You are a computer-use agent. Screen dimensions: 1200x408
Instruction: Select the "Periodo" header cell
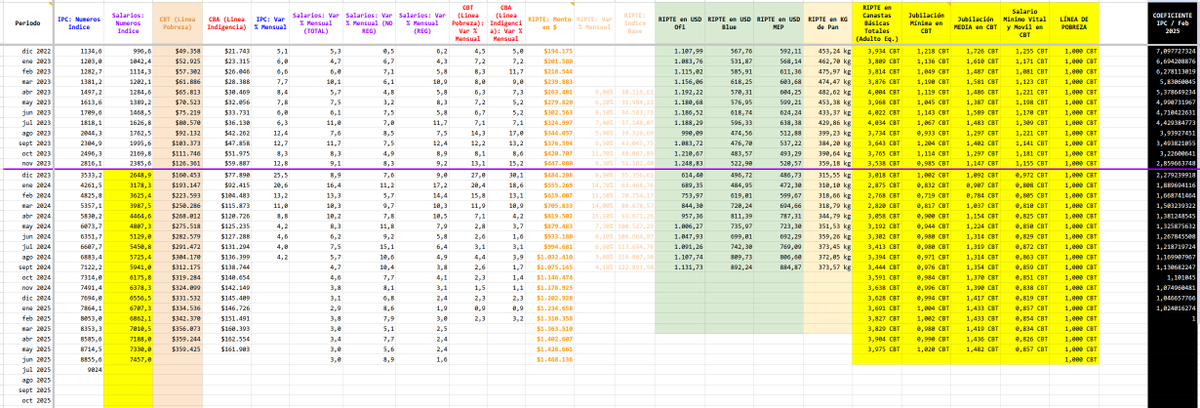point(29,23)
